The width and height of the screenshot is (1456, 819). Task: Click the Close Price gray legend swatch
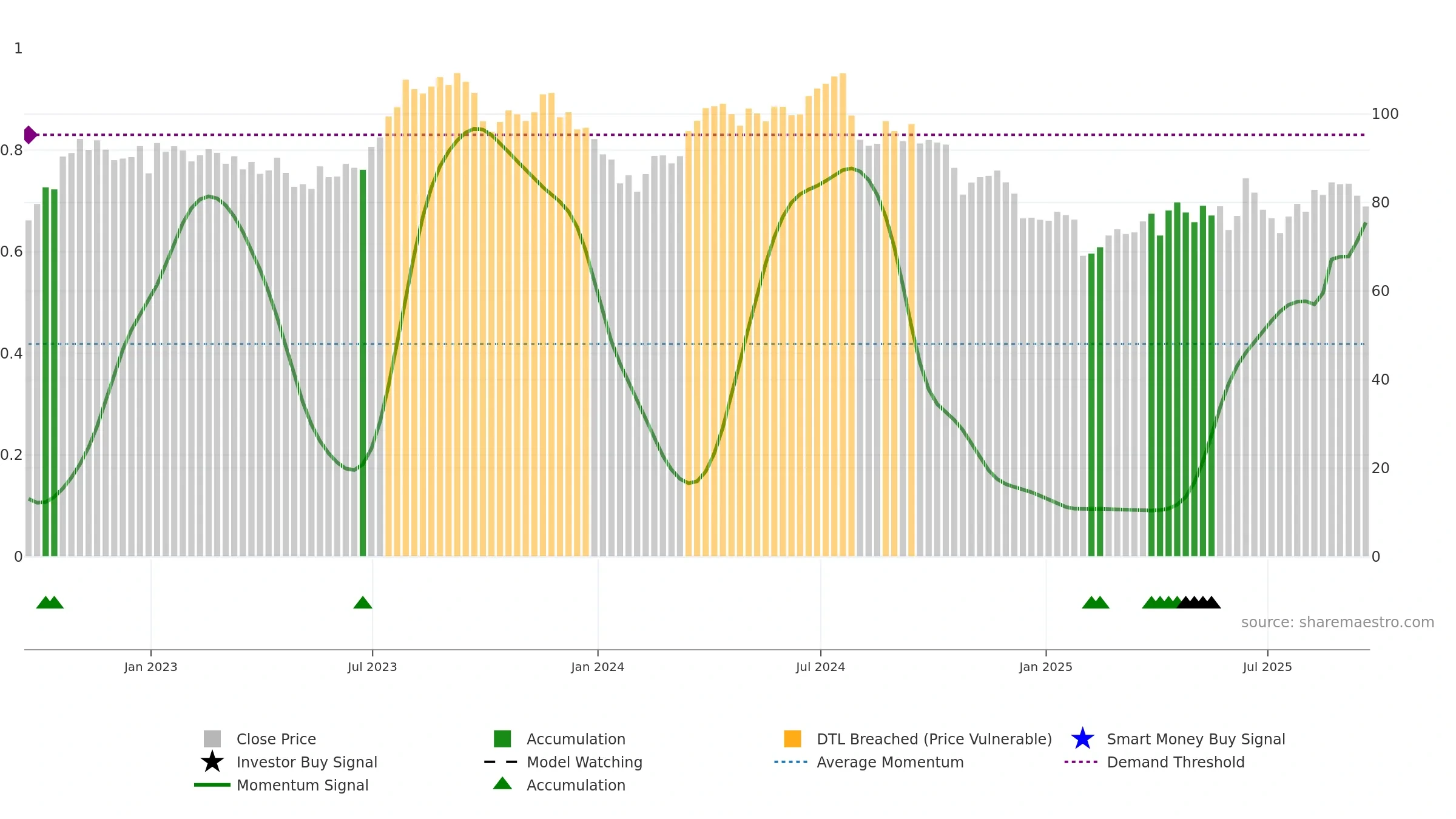tap(212, 739)
